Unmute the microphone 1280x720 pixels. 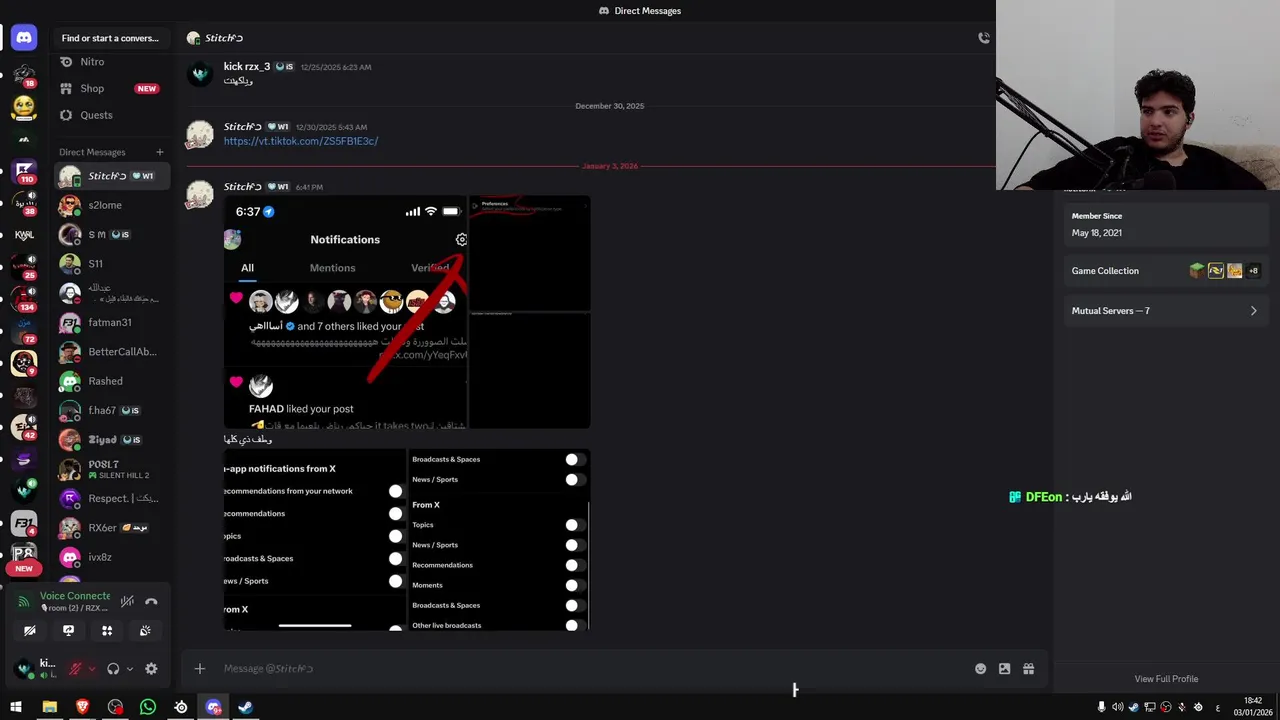click(75, 669)
